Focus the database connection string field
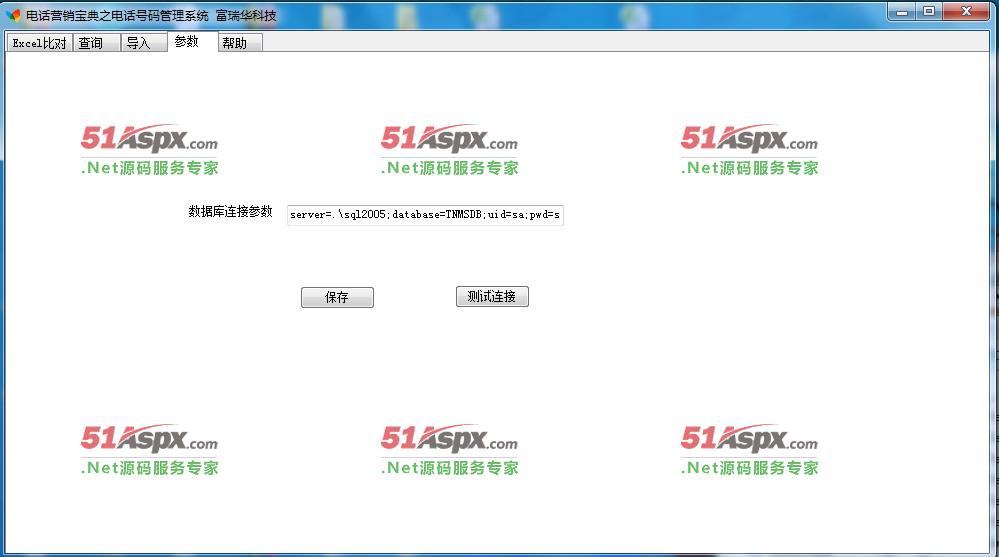The height and width of the screenshot is (557, 999). coord(425,215)
